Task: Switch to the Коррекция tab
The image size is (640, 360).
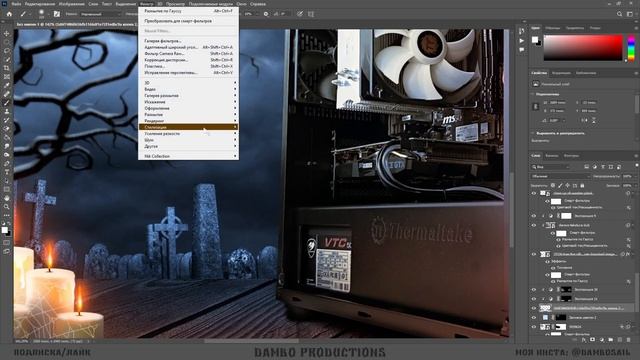Action: [x=561, y=73]
